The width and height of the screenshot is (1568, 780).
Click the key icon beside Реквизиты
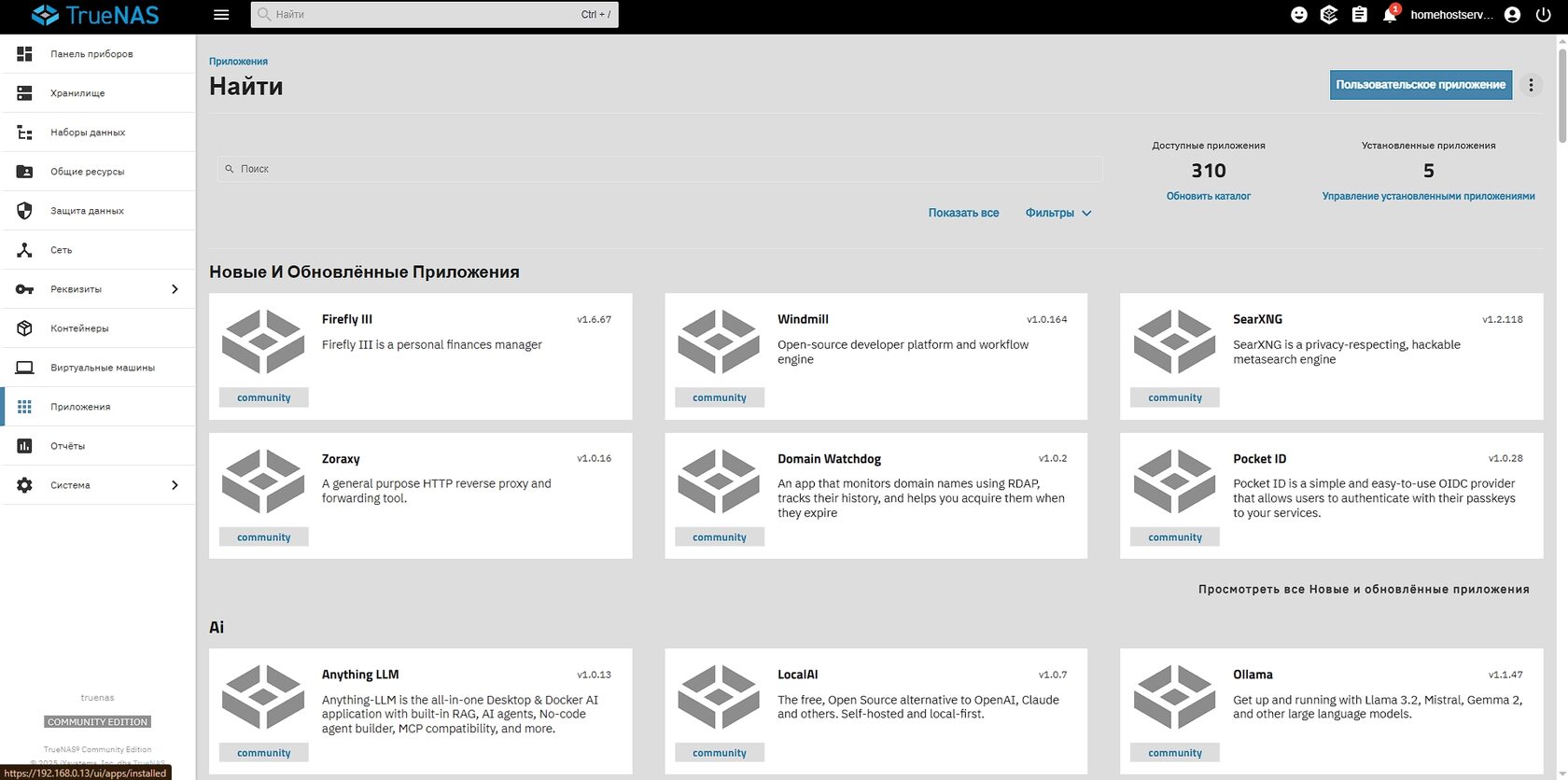point(25,289)
